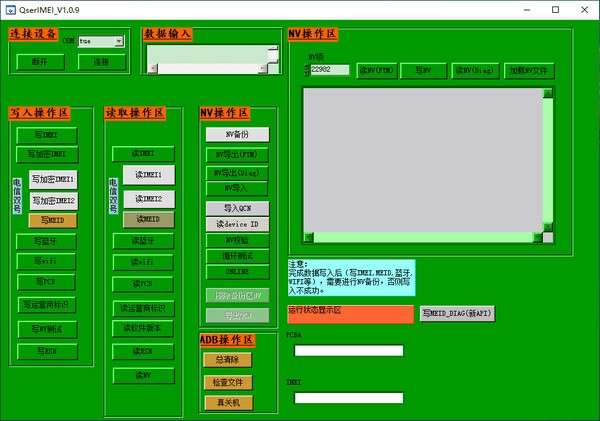
Task: Click the 检查文件 button
Action: (x=228, y=382)
